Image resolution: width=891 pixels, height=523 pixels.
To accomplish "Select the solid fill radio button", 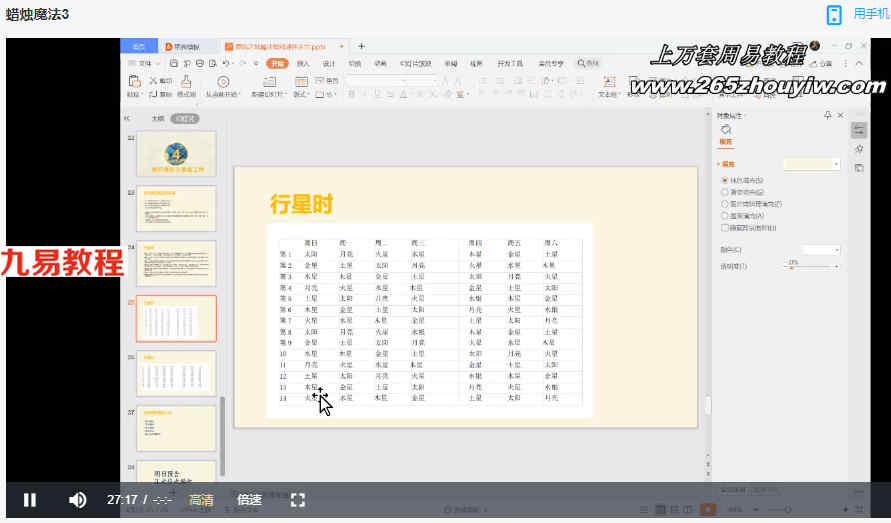I will 725,180.
